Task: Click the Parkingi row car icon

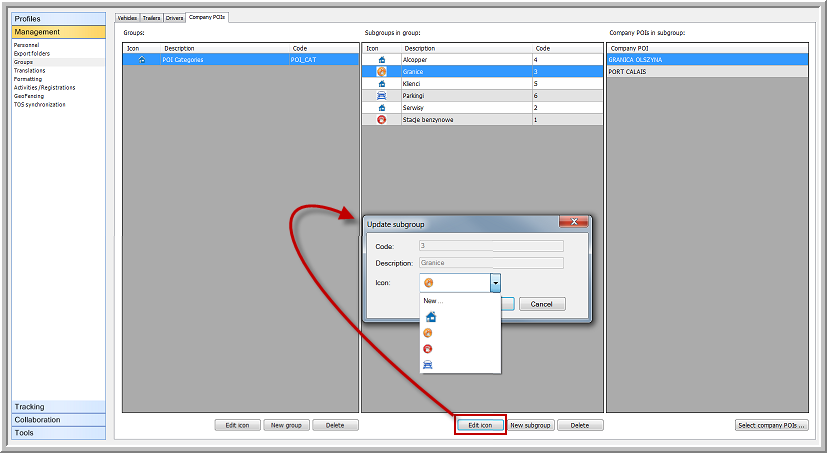Action: [381, 96]
